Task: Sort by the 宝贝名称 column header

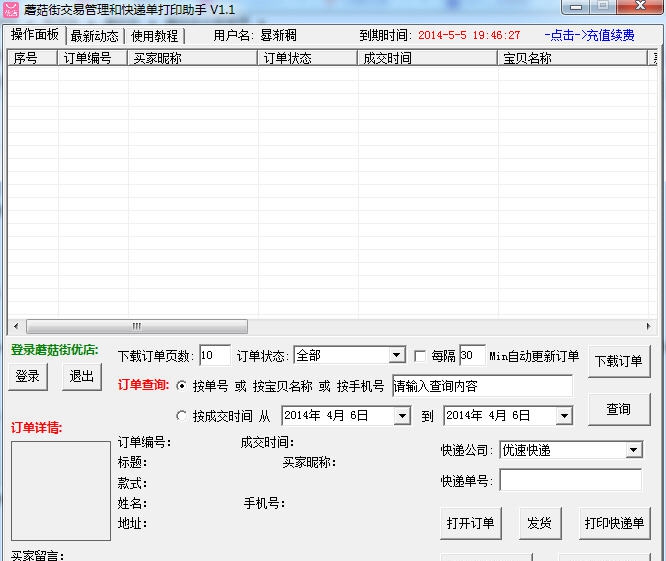Action: click(x=573, y=58)
